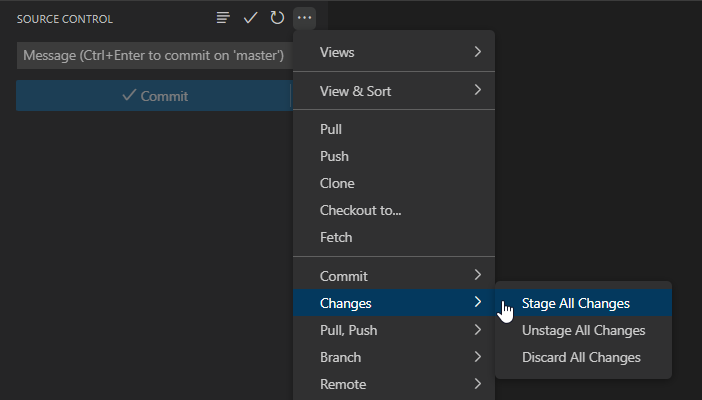This screenshot has height=400, width=702.
Task: Choose Fetch from the menu
Action: [336, 237]
